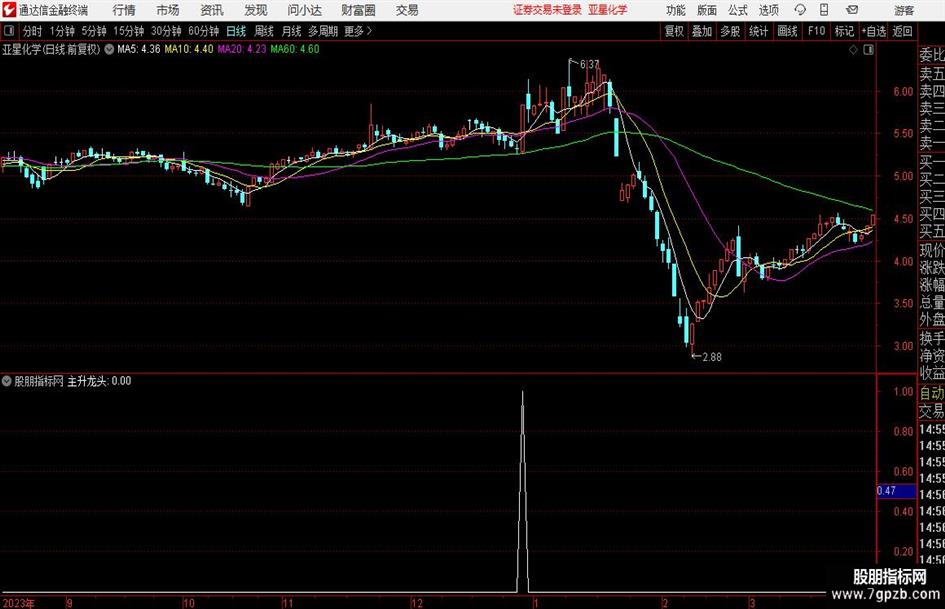Open the 财富圈 menu

[358, 10]
